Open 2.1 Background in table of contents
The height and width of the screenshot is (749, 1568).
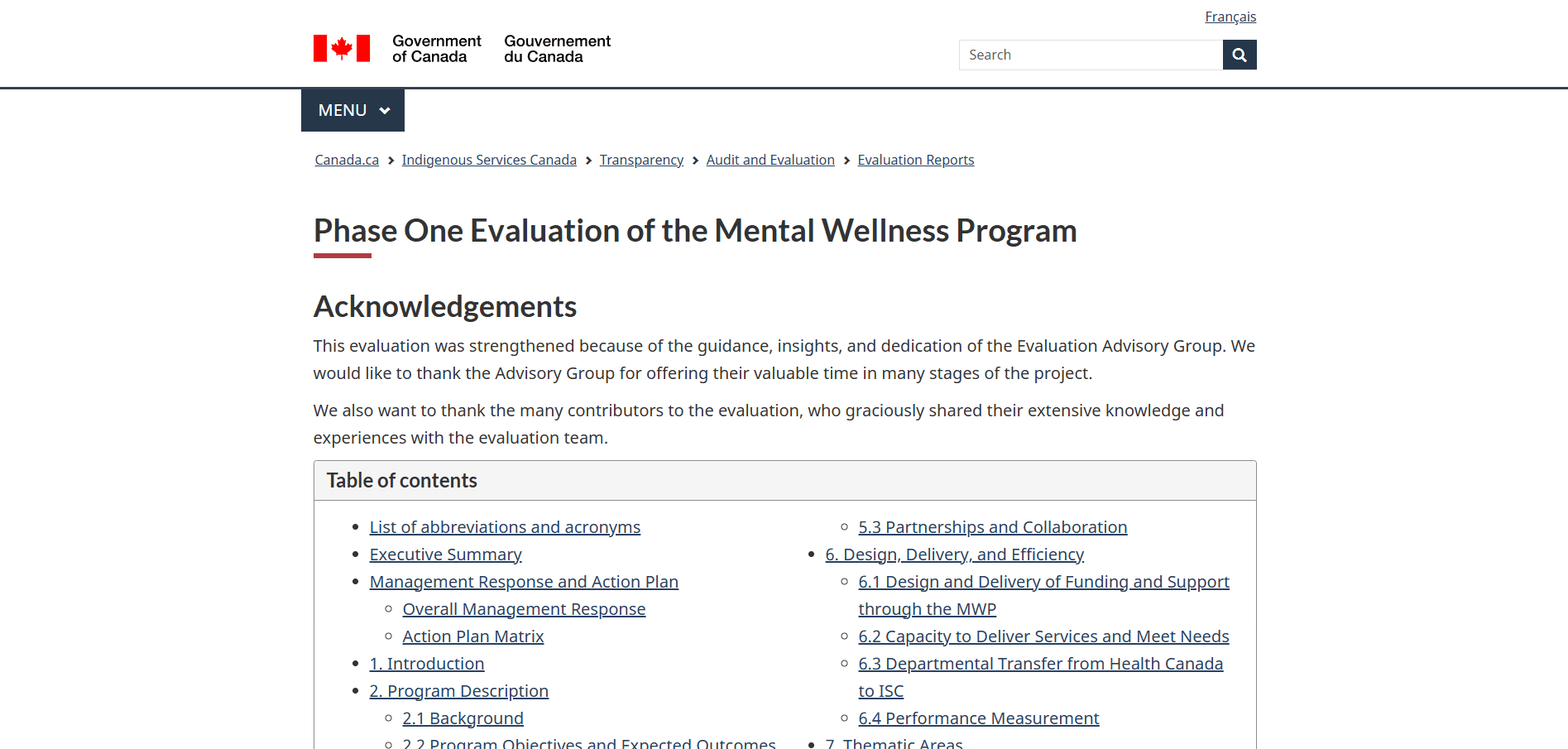pyautogui.click(x=463, y=718)
